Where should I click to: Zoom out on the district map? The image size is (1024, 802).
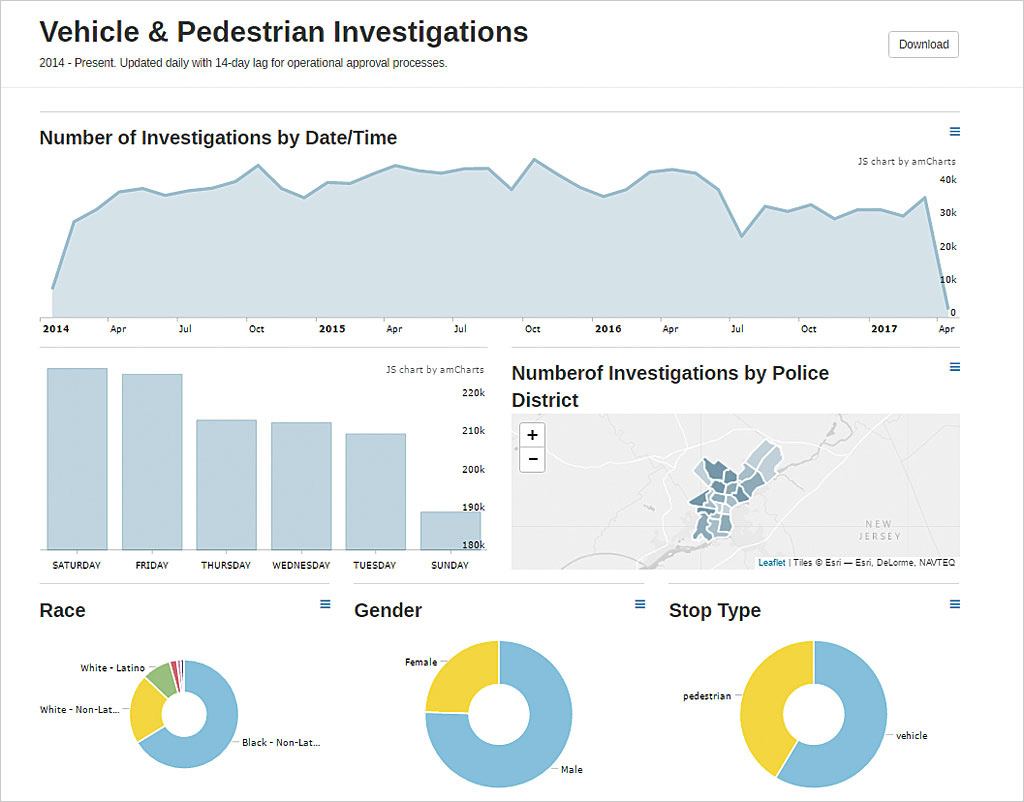click(532, 460)
